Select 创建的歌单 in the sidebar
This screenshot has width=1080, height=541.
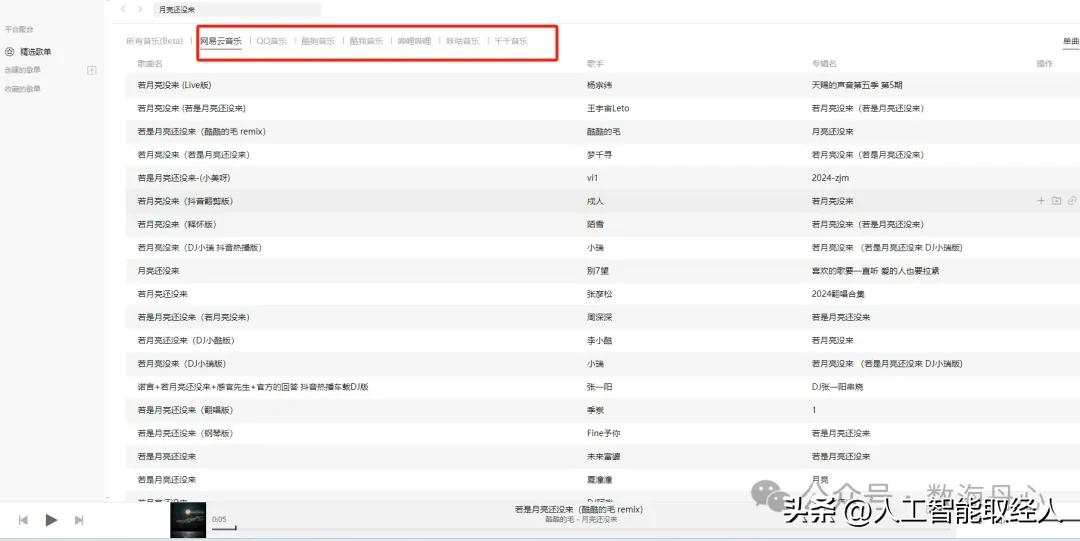point(23,70)
